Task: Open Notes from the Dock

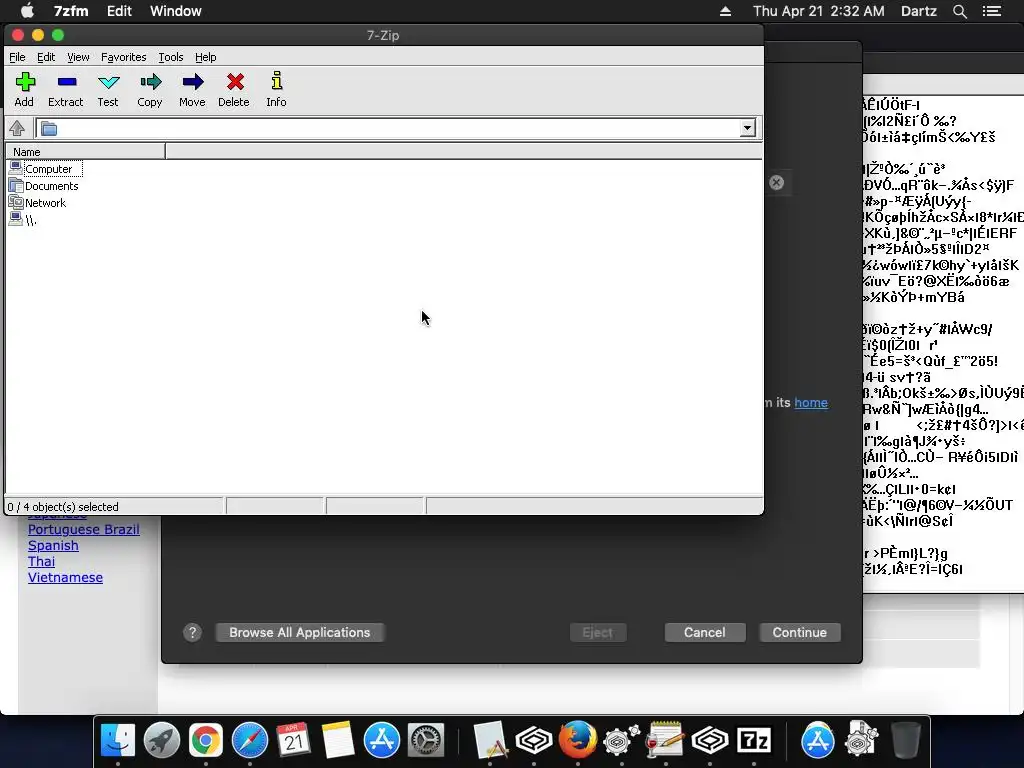Action: (338, 741)
